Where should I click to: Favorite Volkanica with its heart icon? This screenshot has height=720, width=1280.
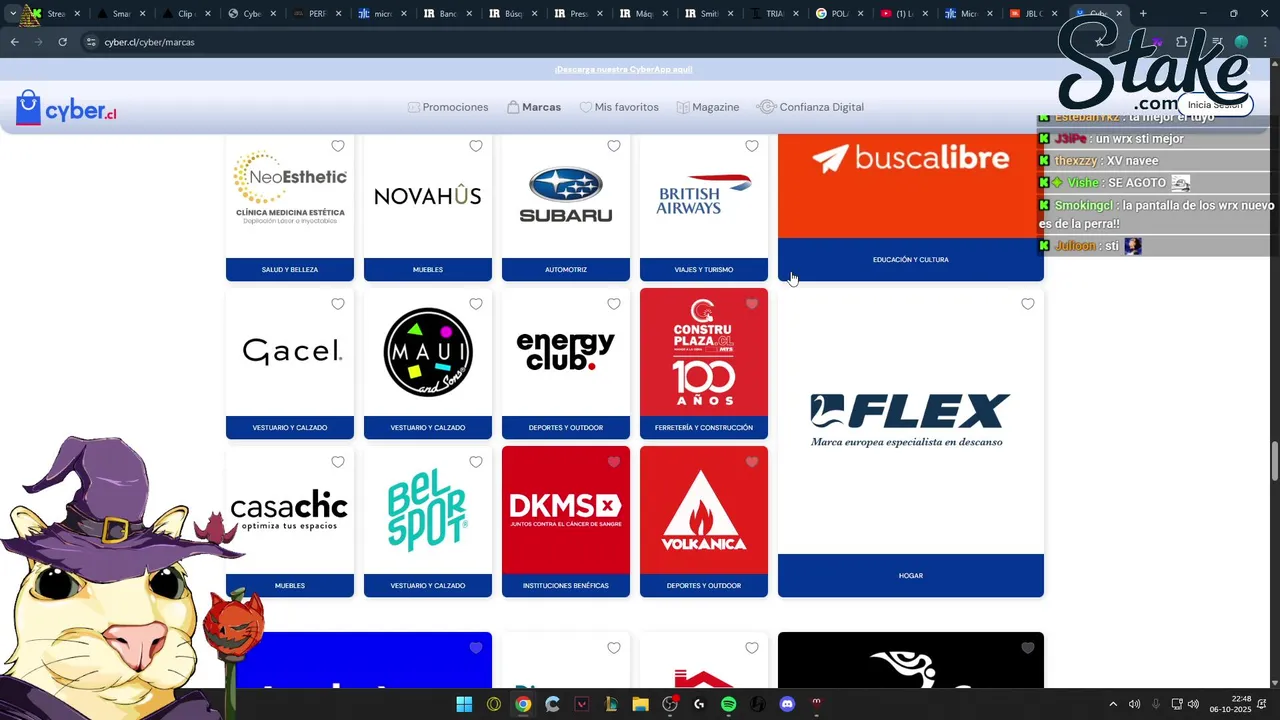pyautogui.click(x=752, y=462)
